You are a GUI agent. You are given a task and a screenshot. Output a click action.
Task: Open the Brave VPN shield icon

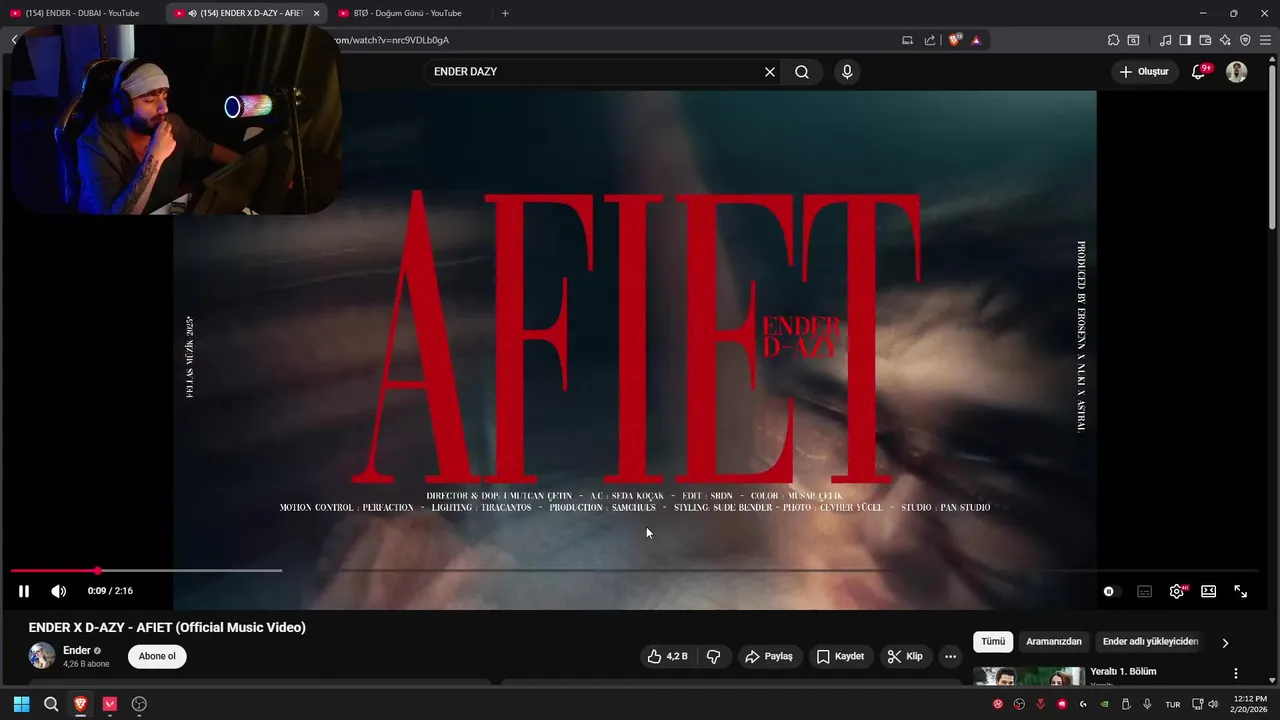tap(1245, 40)
